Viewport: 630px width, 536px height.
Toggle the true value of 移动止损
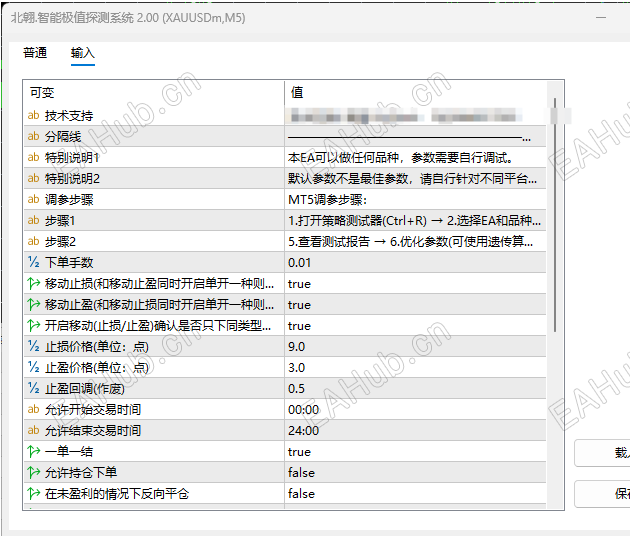click(299, 284)
